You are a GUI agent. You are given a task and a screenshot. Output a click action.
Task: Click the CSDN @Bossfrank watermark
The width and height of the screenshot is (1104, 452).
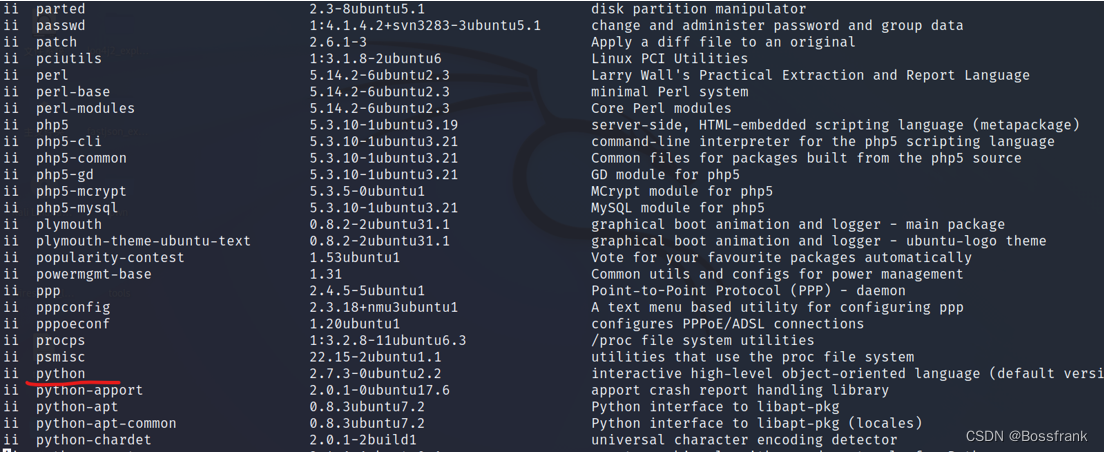(x=1027, y=437)
